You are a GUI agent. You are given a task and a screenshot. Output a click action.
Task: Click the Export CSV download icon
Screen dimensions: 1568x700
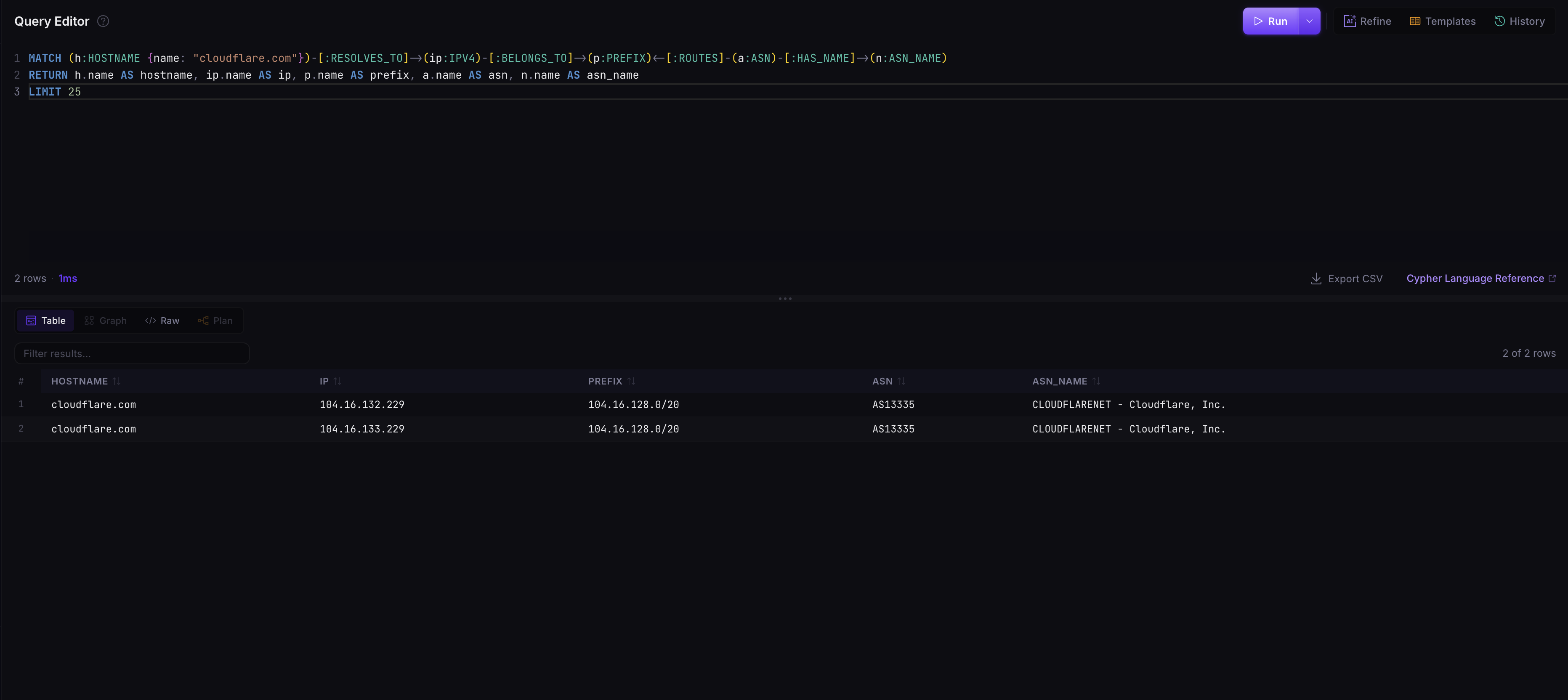click(1316, 278)
